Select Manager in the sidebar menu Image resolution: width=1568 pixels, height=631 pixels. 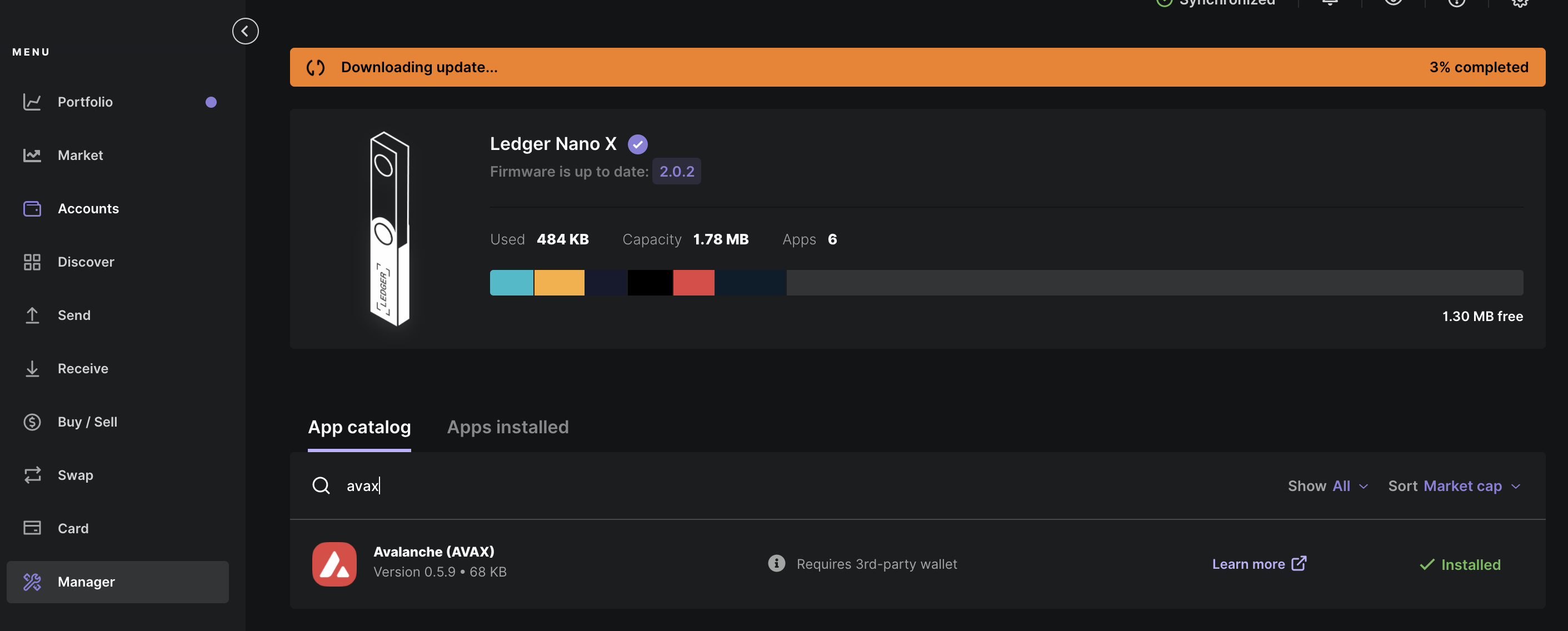click(117, 582)
